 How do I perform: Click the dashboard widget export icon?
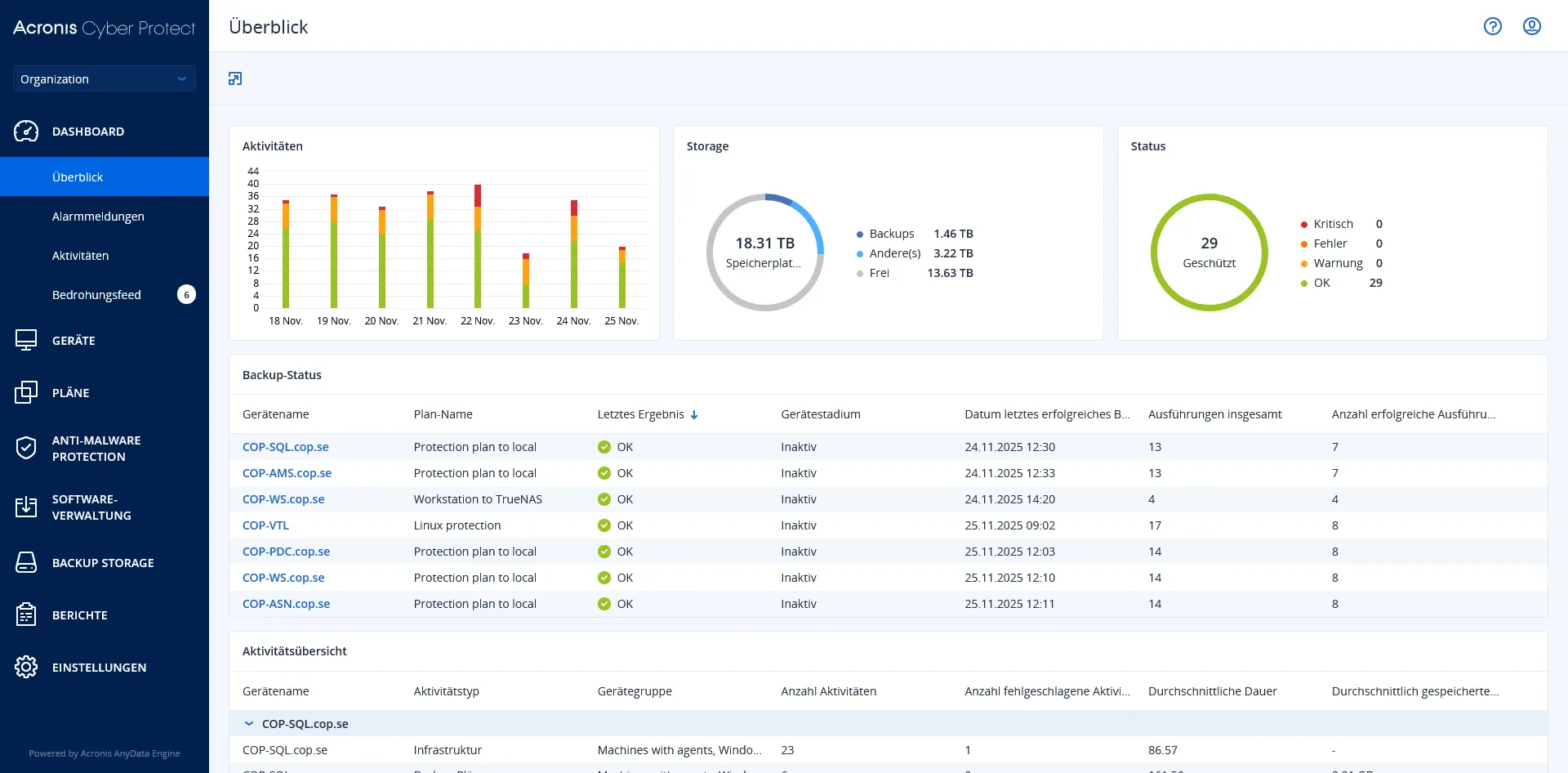pyautogui.click(x=235, y=78)
